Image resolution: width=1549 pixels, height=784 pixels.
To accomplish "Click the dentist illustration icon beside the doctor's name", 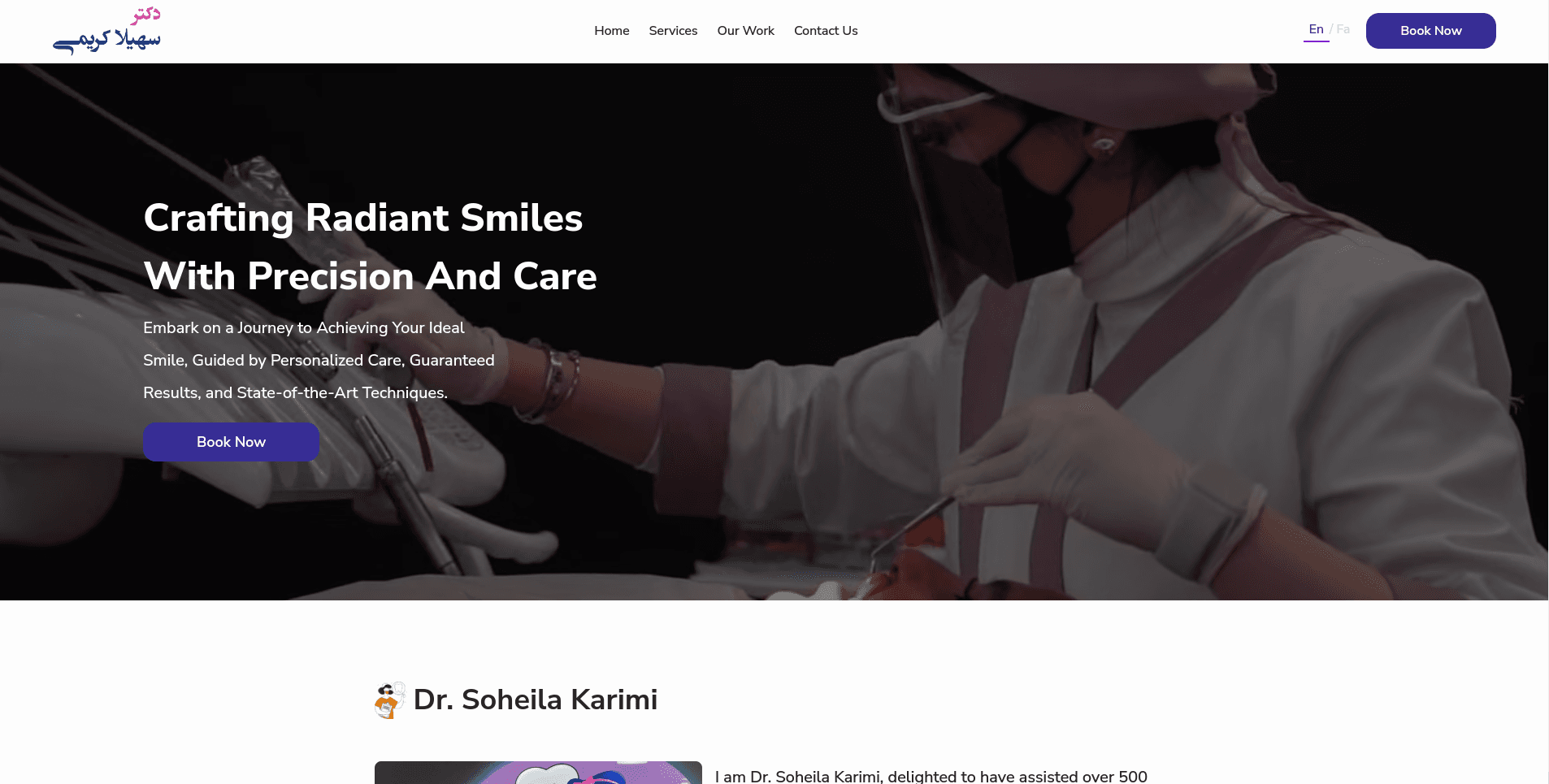I will coord(390,700).
